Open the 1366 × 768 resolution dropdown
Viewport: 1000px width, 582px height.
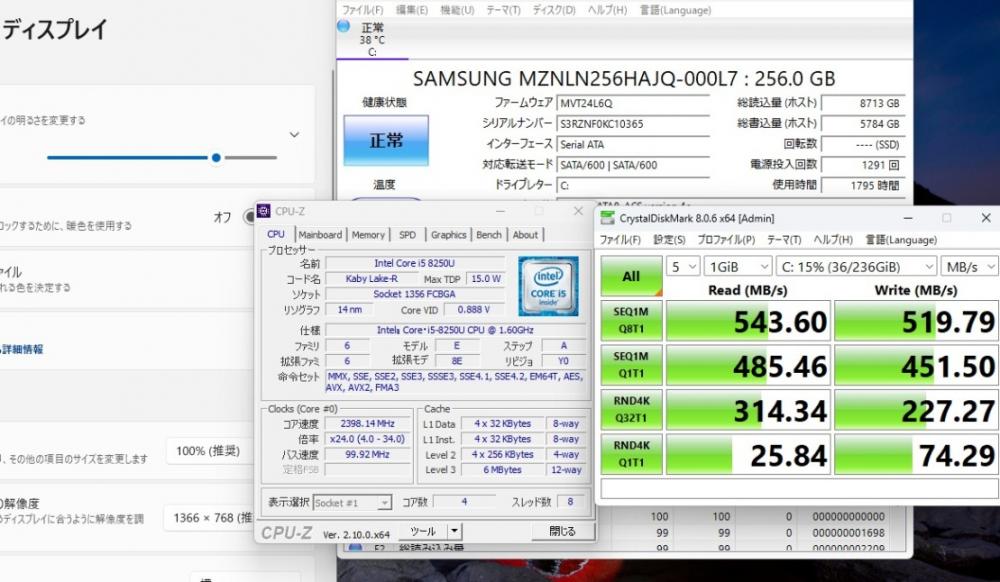[210, 518]
